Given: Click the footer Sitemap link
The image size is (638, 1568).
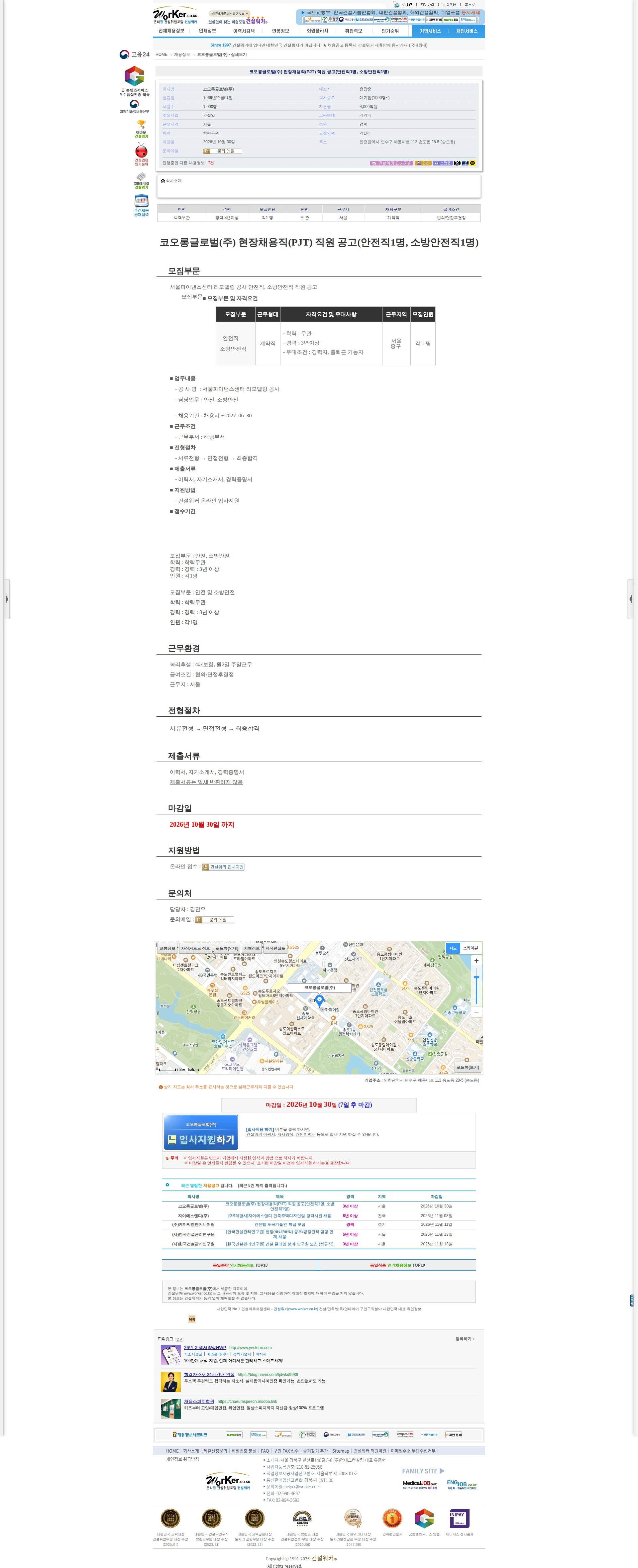Looking at the screenshot, I should coord(340,1451).
